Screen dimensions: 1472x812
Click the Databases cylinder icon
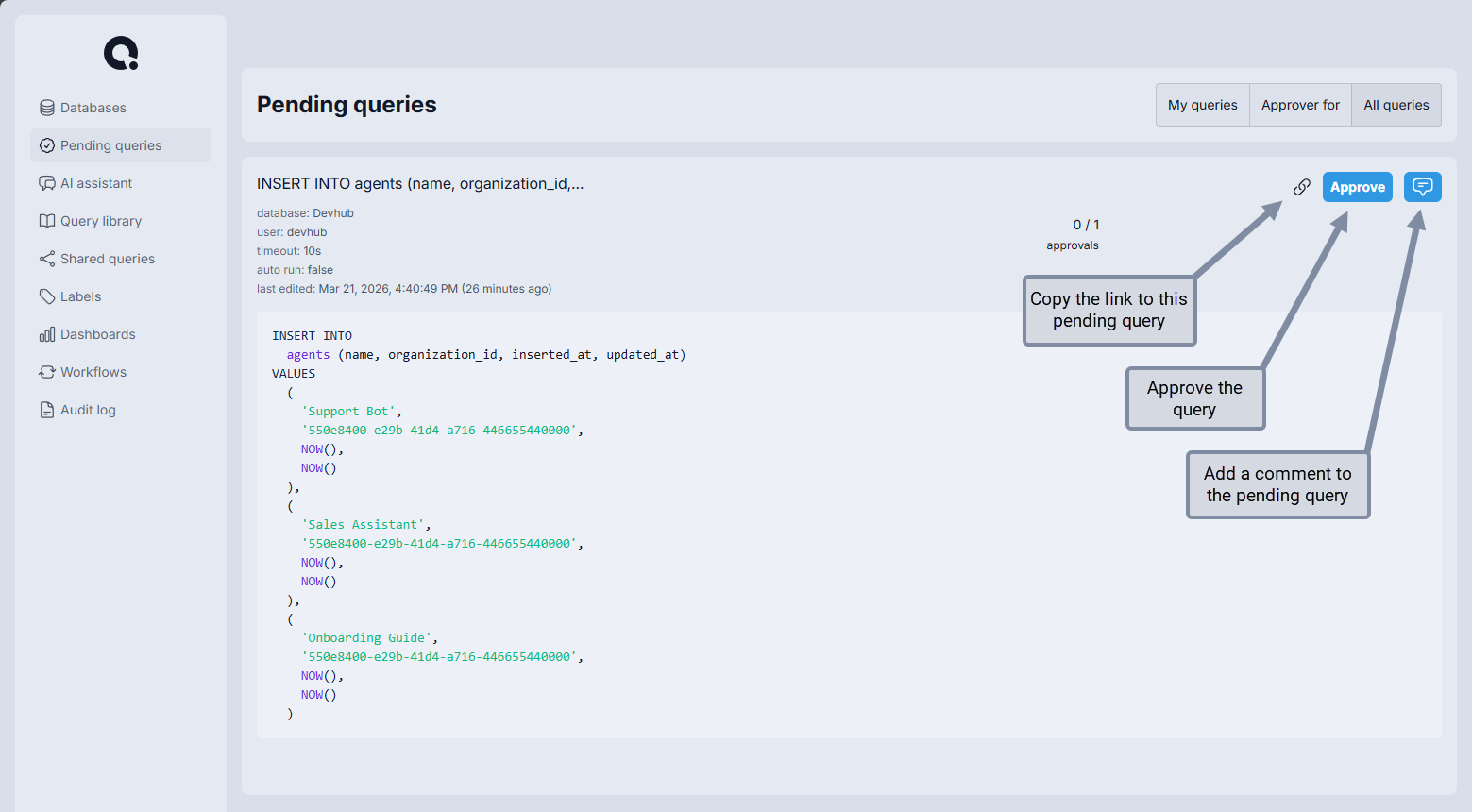[x=47, y=108]
